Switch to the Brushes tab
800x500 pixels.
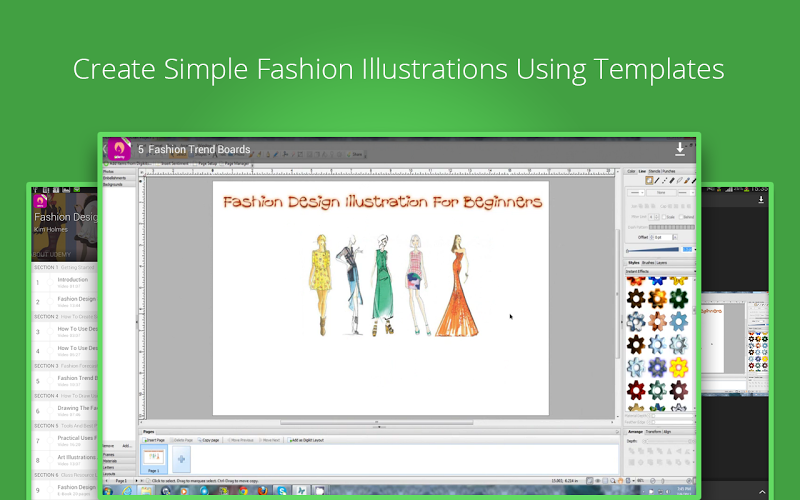pos(648,262)
